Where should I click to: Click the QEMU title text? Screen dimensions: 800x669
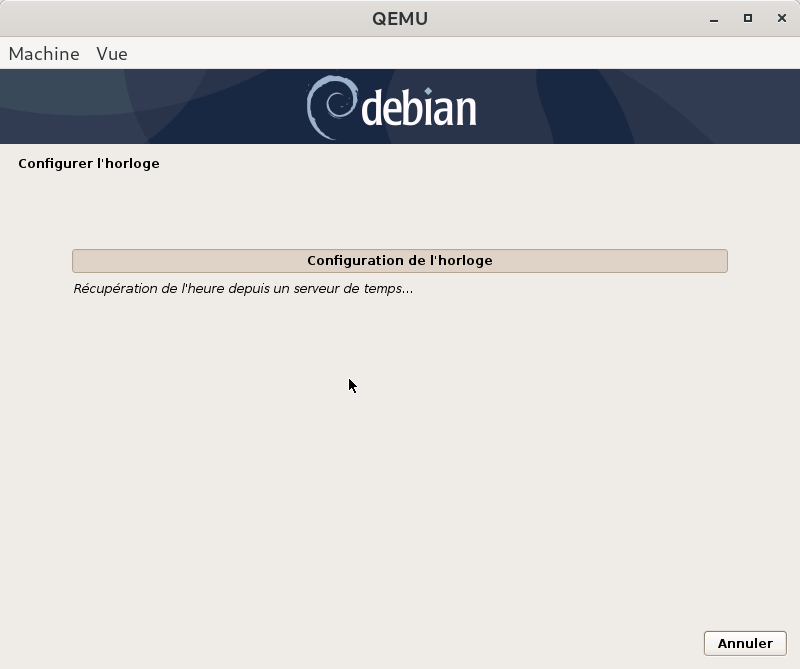pyautogui.click(x=399, y=18)
